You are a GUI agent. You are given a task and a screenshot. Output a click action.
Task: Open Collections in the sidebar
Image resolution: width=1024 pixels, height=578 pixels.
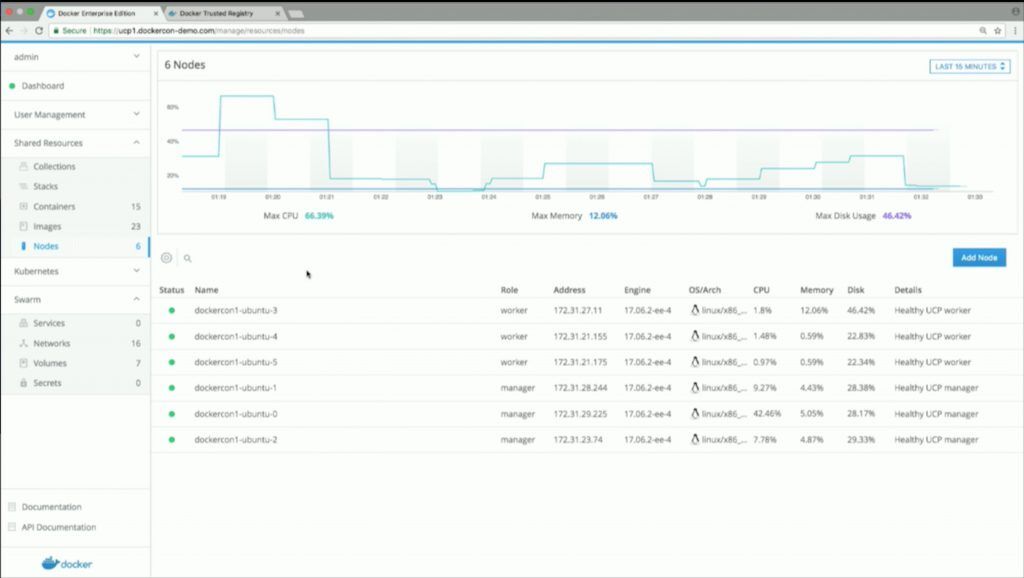[54, 167]
